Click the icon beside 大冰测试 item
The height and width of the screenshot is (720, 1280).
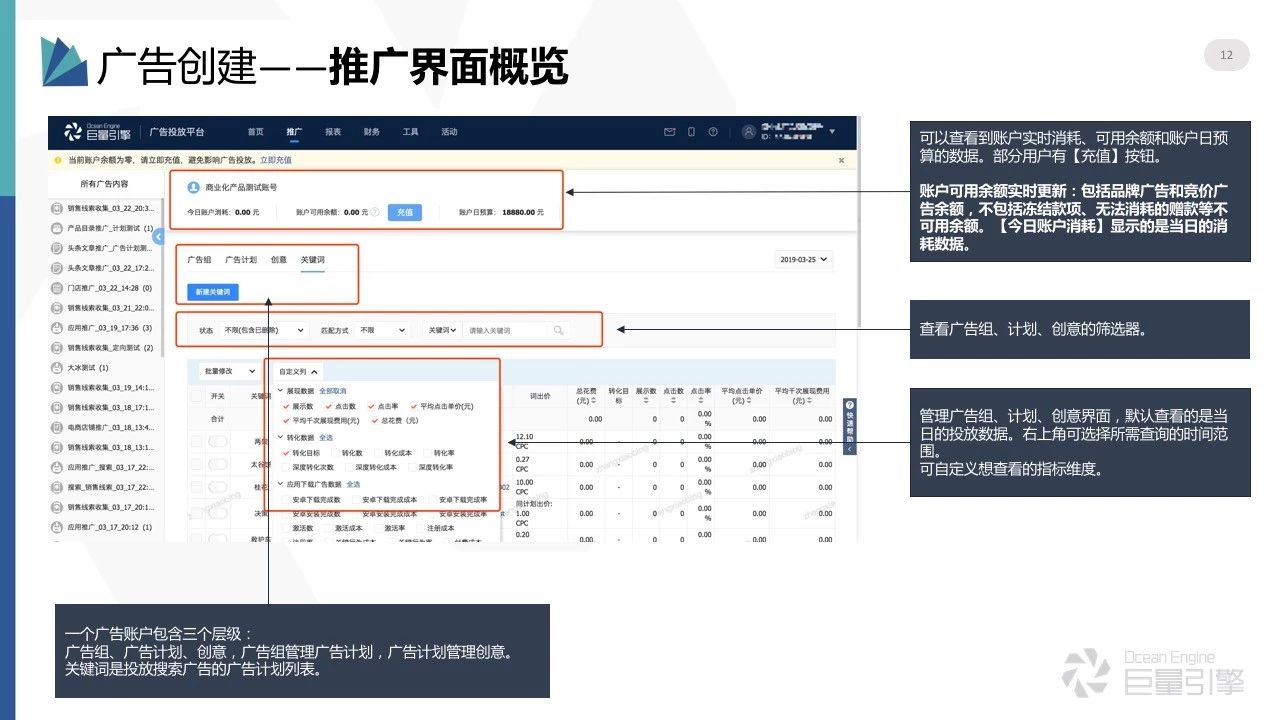57,367
